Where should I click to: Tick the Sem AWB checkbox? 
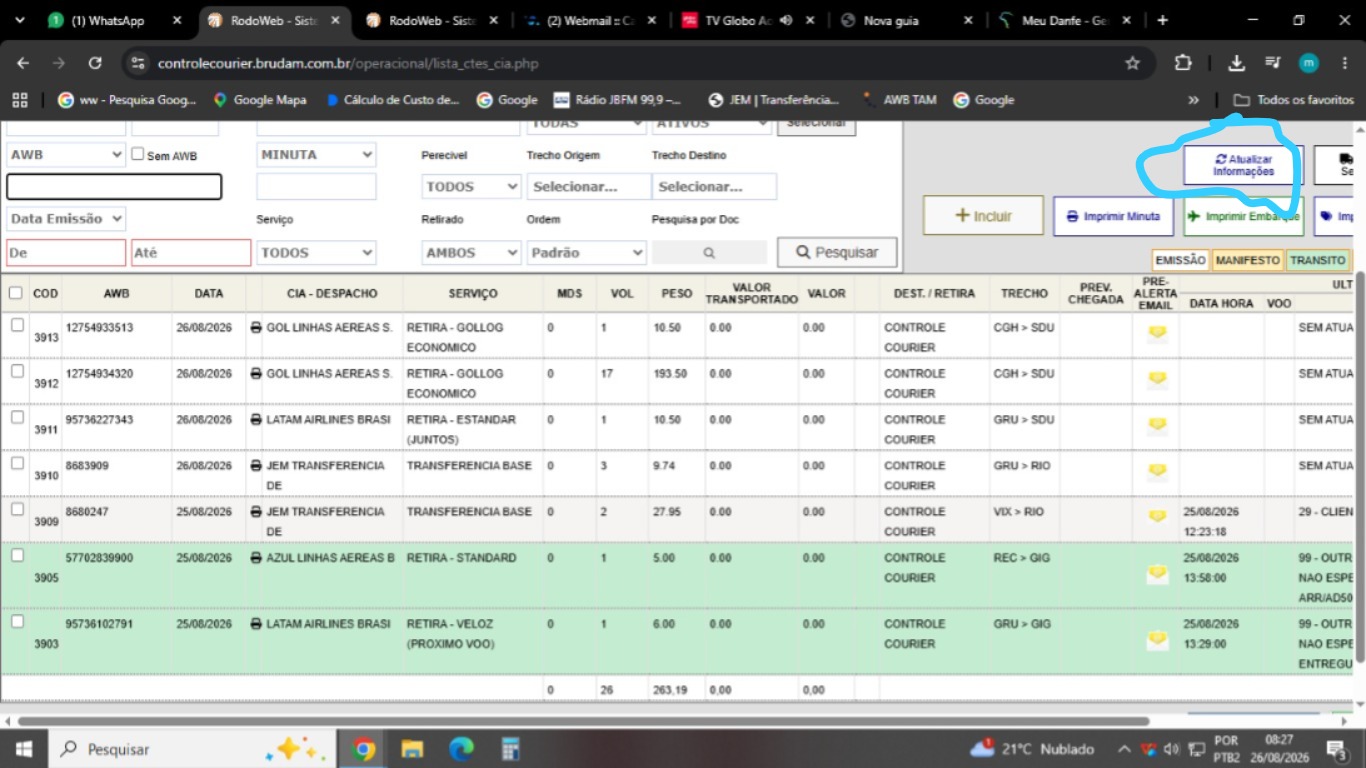coord(138,155)
